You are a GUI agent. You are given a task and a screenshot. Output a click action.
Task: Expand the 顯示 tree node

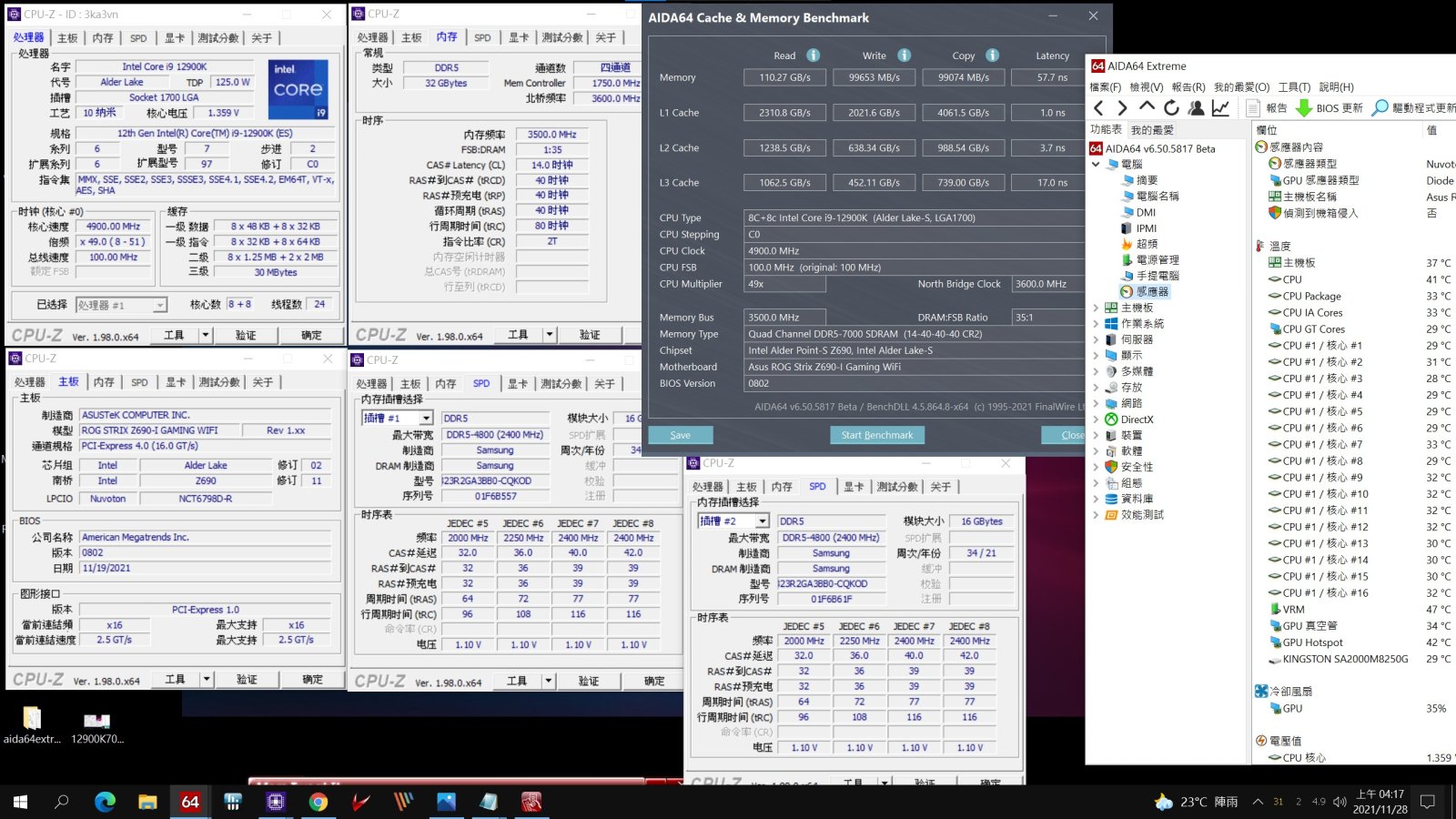(x=1096, y=356)
